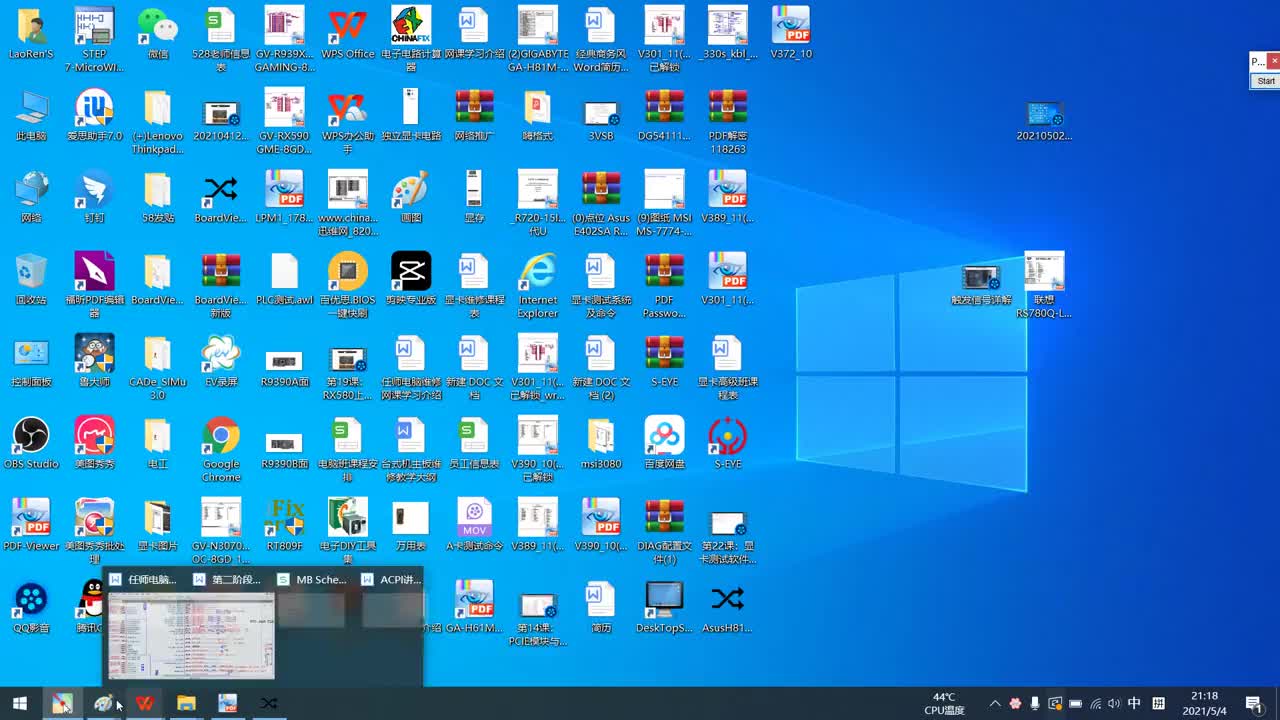Expand hidden system tray icons chevron
Viewport: 1280px width, 720px height.
point(995,704)
